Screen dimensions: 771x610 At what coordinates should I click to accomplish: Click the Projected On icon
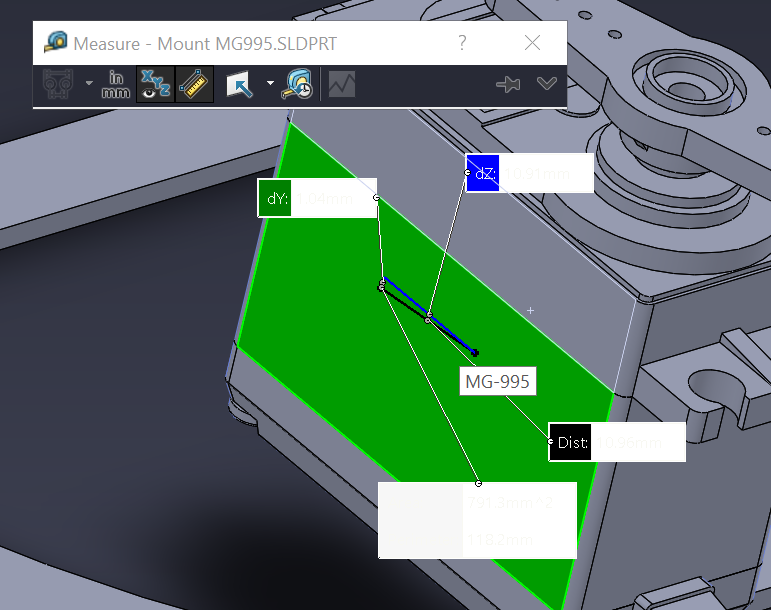pos(239,84)
